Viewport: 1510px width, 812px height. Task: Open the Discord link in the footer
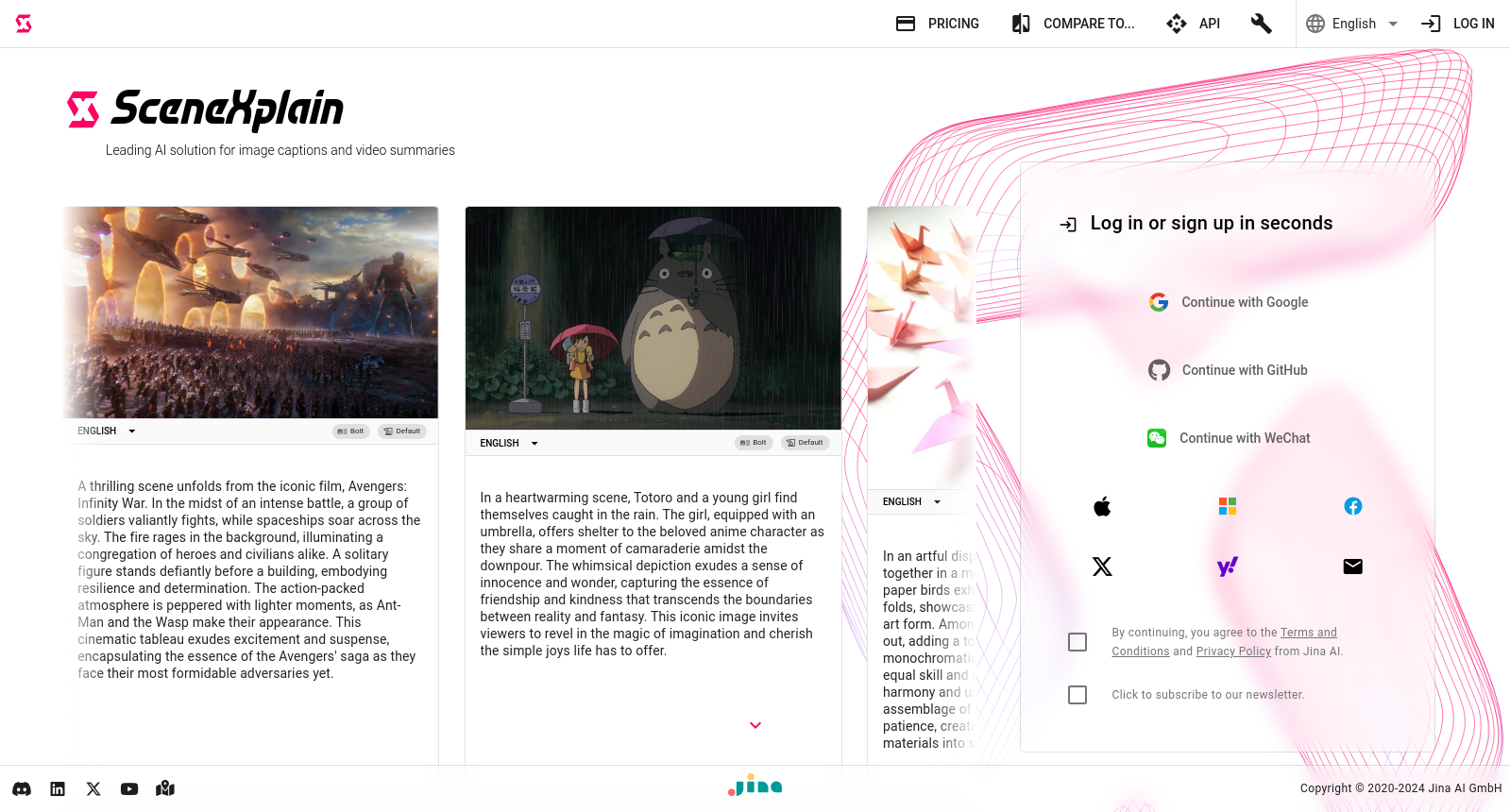pyautogui.click(x=22, y=788)
